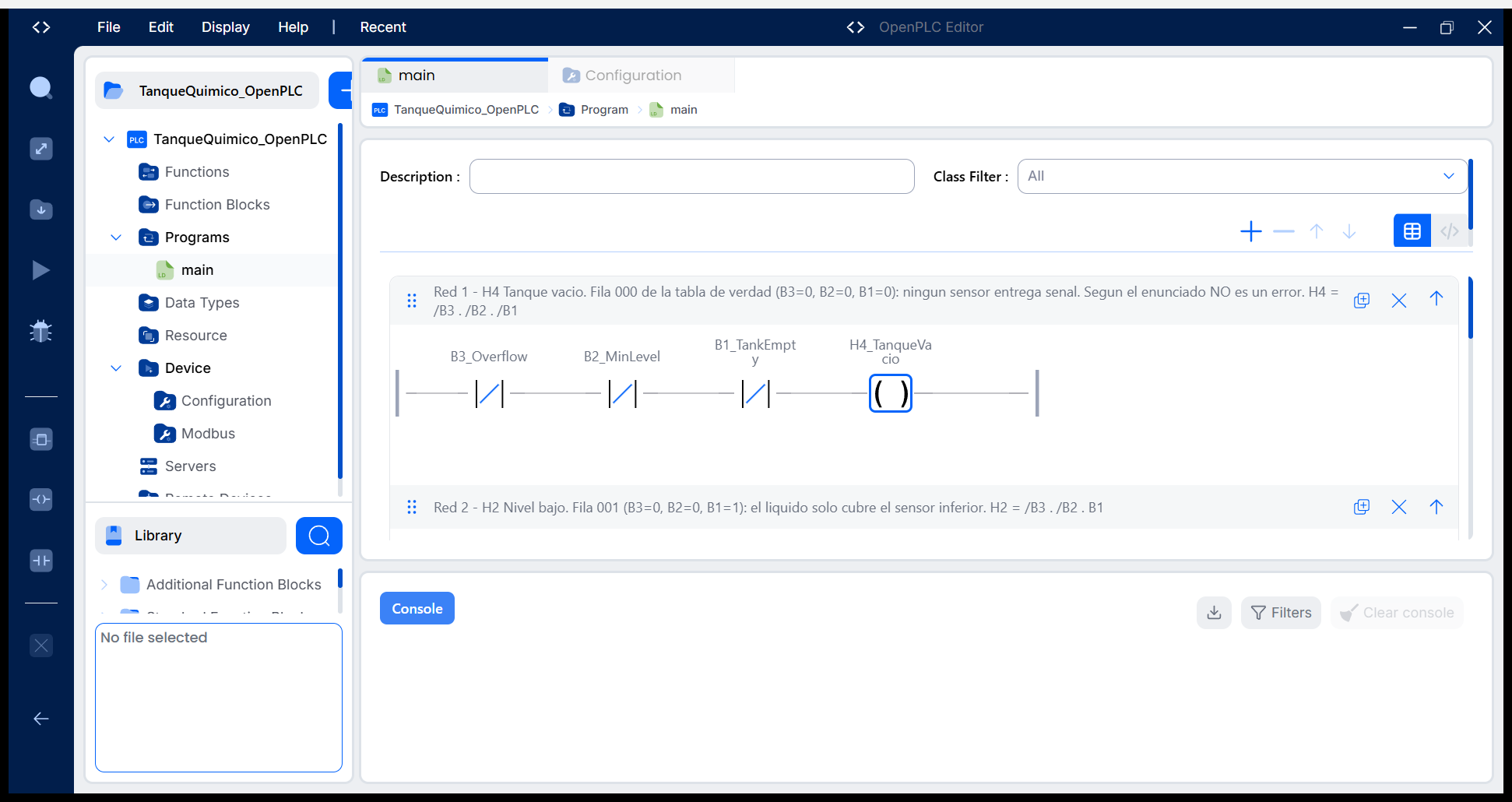
Task: Click the download icon in the left sidebar
Action: click(x=41, y=209)
